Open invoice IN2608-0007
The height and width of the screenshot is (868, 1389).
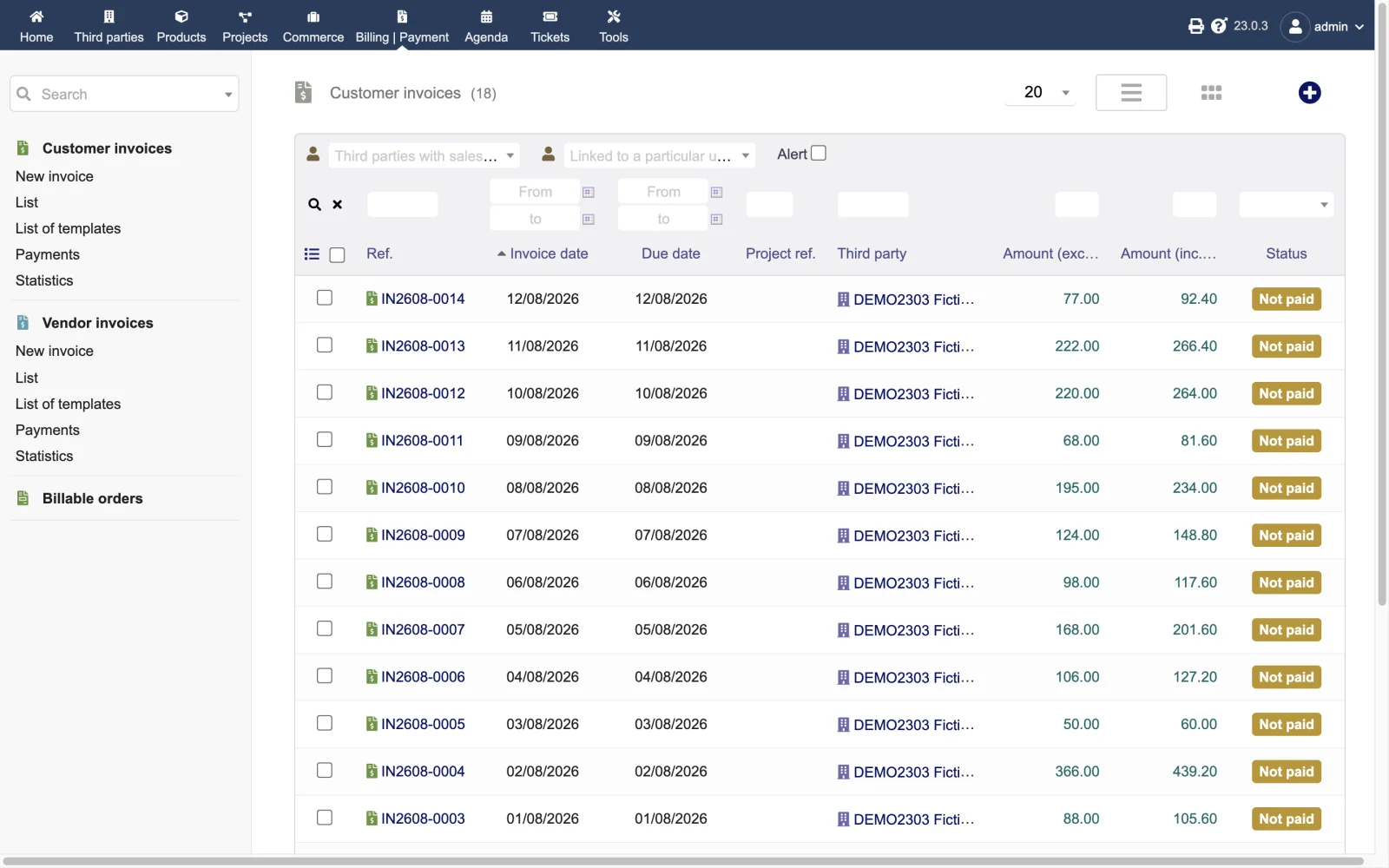(x=423, y=630)
